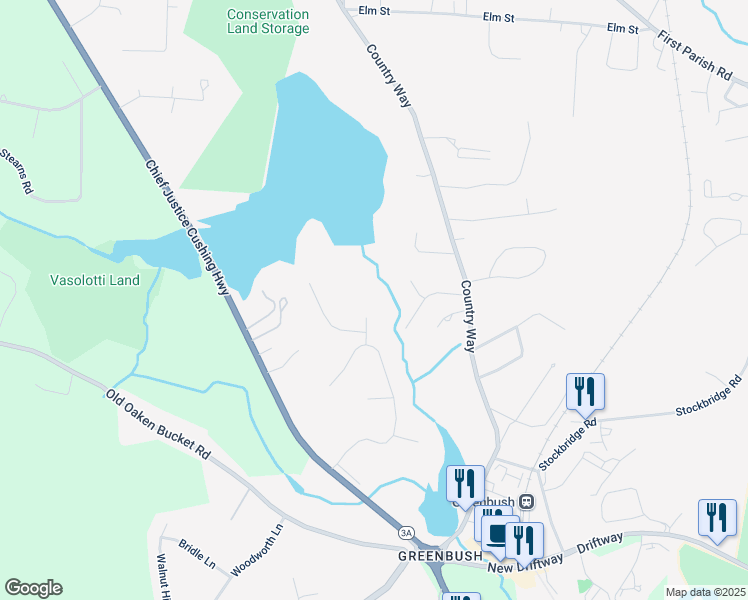748x600 pixels.
Task: Click the Map data ©2025 attribution
Action: (x=706, y=593)
